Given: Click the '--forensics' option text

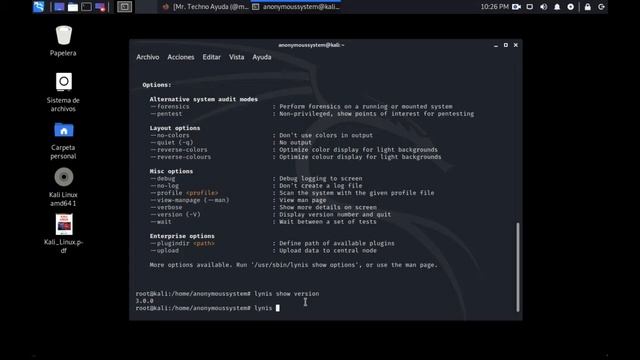Looking at the screenshot, I should point(170,107).
